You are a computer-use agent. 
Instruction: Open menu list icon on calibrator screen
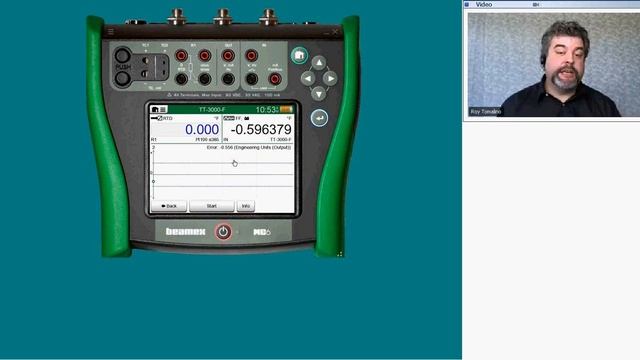click(163, 109)
